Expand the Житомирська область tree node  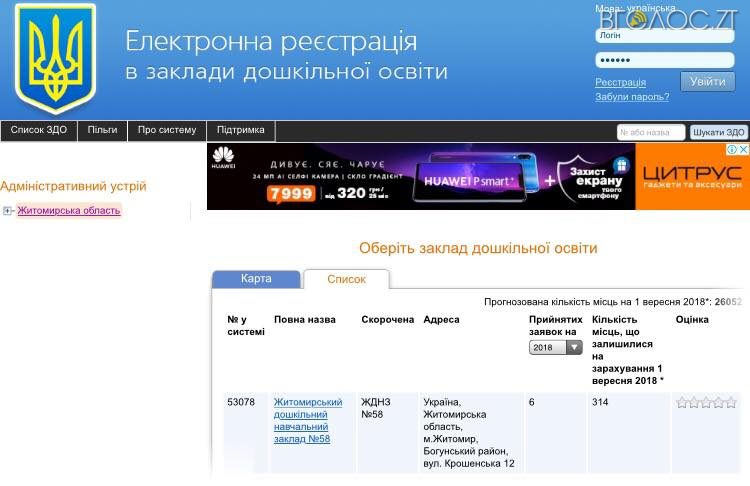coord(8,211)
